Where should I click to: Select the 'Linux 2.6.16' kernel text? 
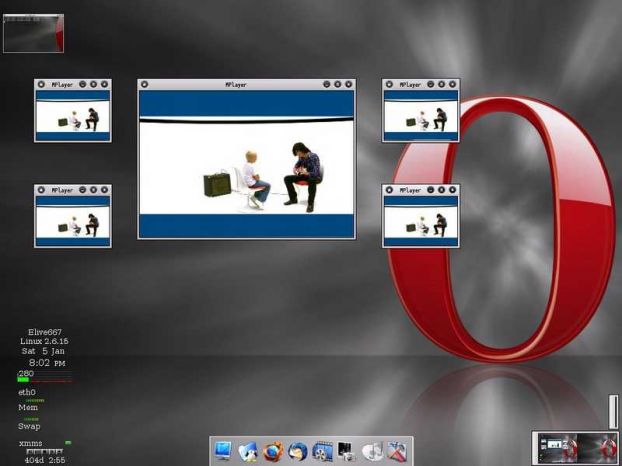tap(44, 341)
